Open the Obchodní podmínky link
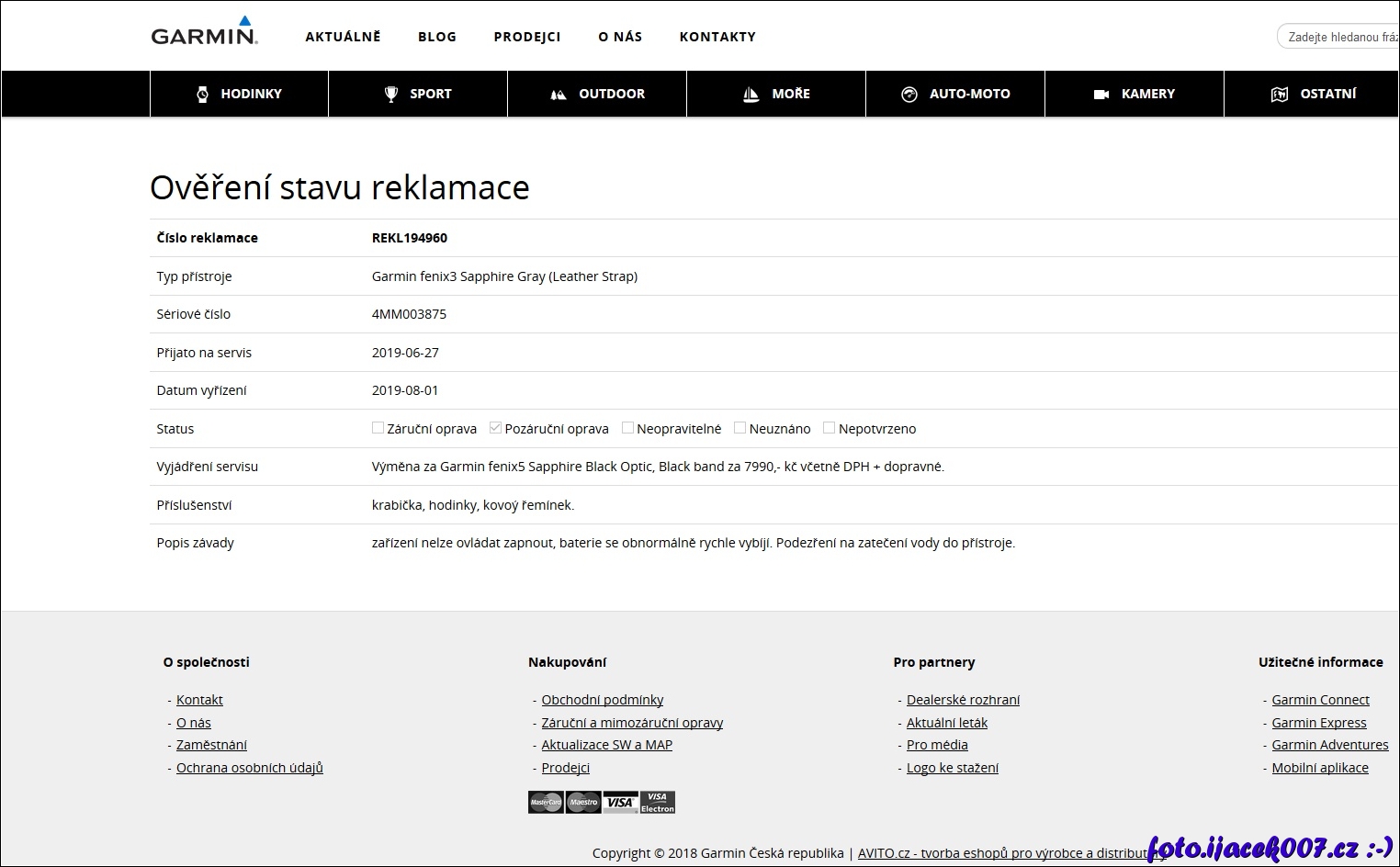Screen dimensions: 1400x867 pyautogui.click(x=602, y=700)
